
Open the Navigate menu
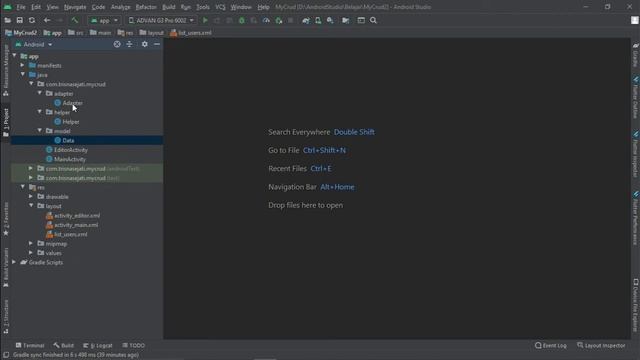pos(75,7)
